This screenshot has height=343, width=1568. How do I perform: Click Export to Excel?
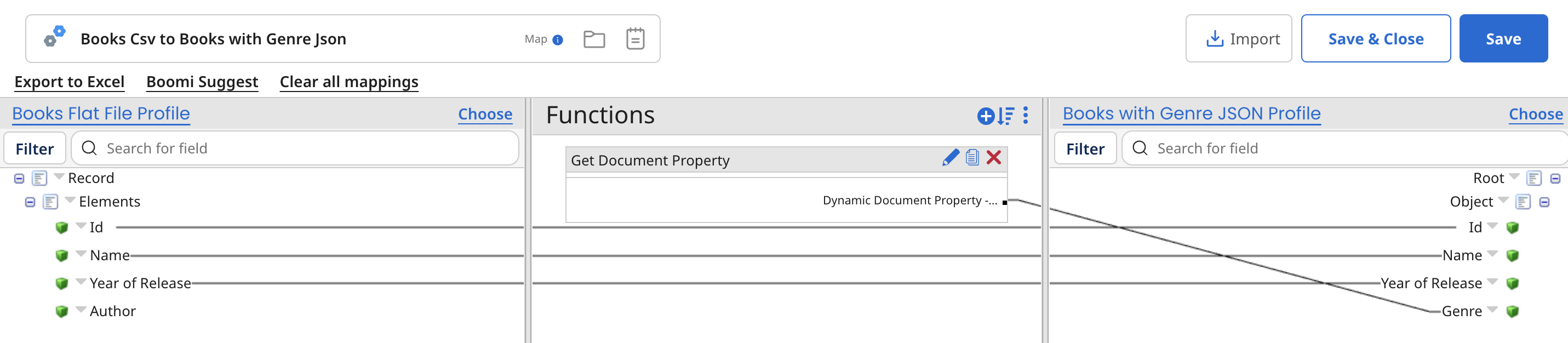tap(69, 82)
